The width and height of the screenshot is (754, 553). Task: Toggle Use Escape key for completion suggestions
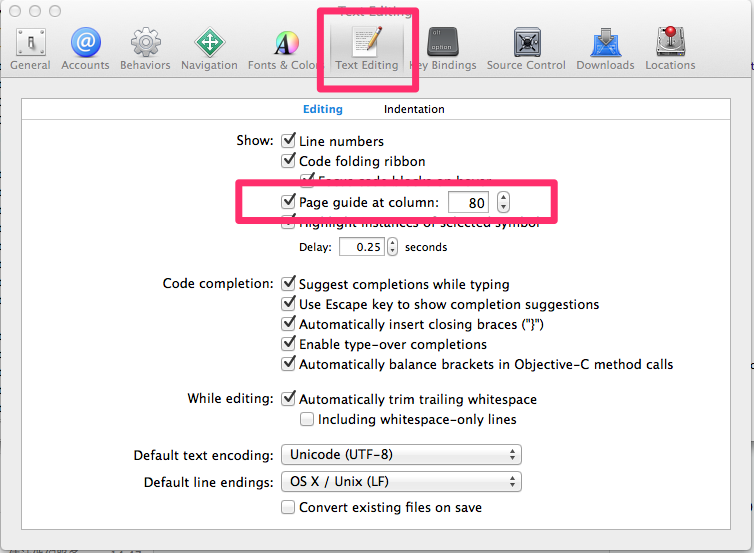pyautogui.click(x=289, y=303)
